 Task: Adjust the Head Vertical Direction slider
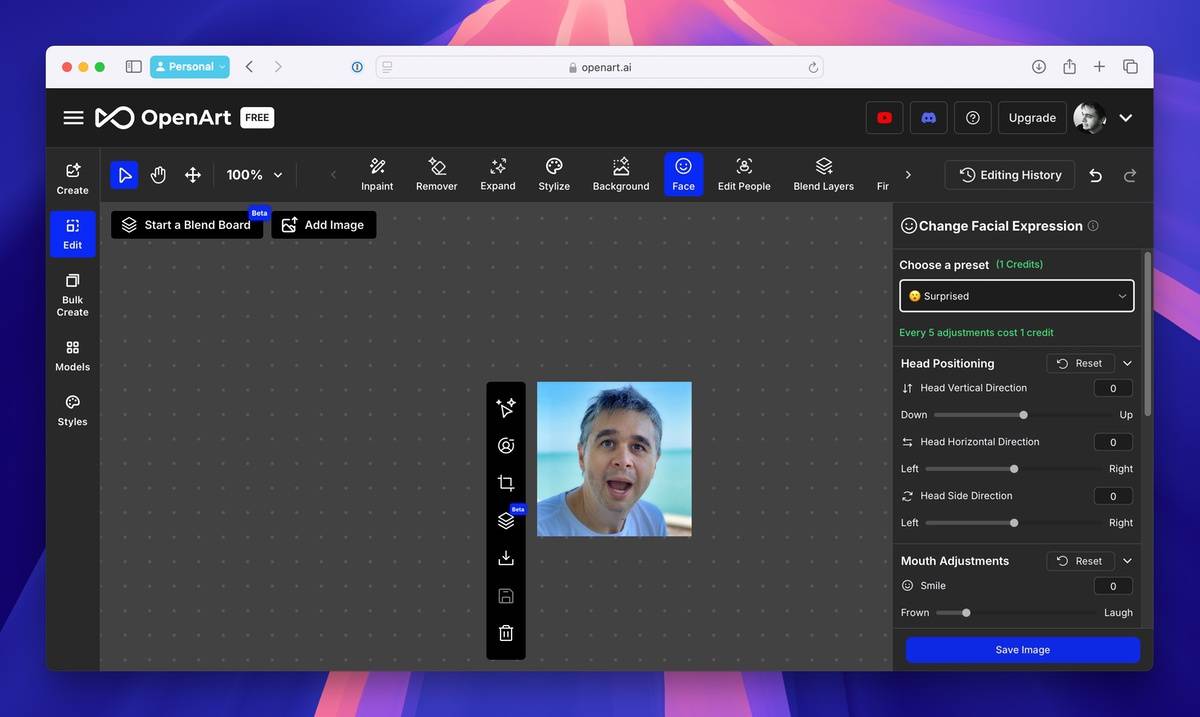pyautogui.click(x=1023, y=415)
